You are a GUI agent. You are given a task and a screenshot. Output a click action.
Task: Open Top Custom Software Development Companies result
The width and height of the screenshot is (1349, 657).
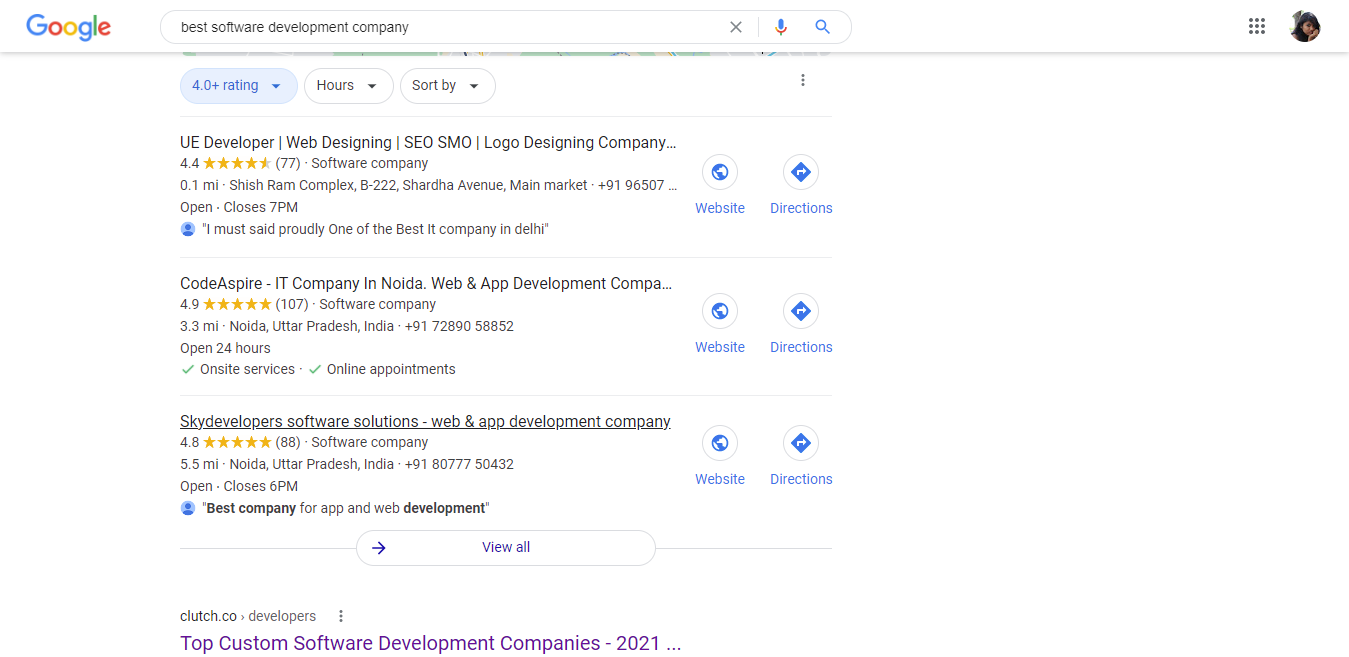pyautogui.click(x=430, y=643)
